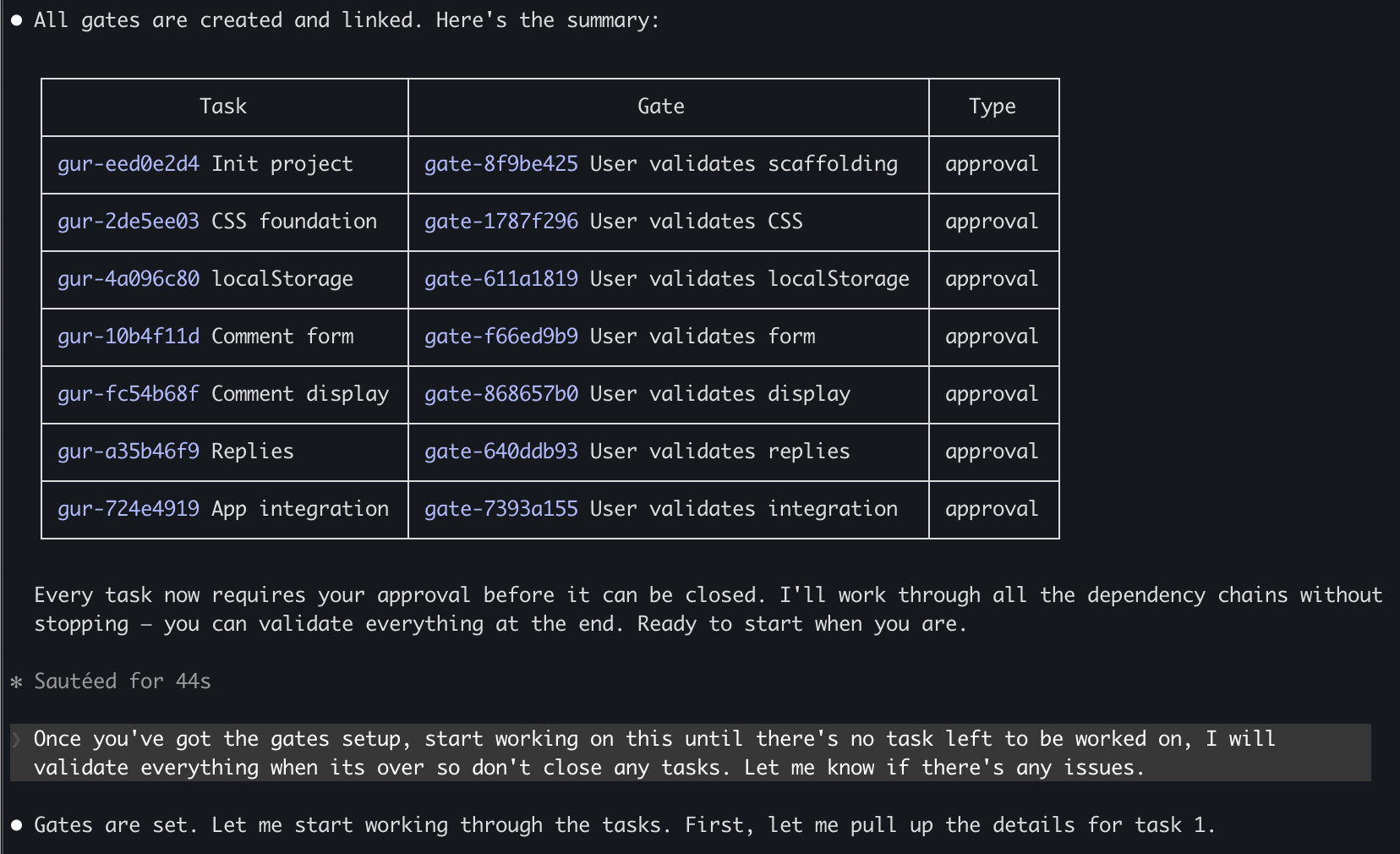Click the white bullet before "Gates are set"
The image size is (1400, 854).
(16, 825)
